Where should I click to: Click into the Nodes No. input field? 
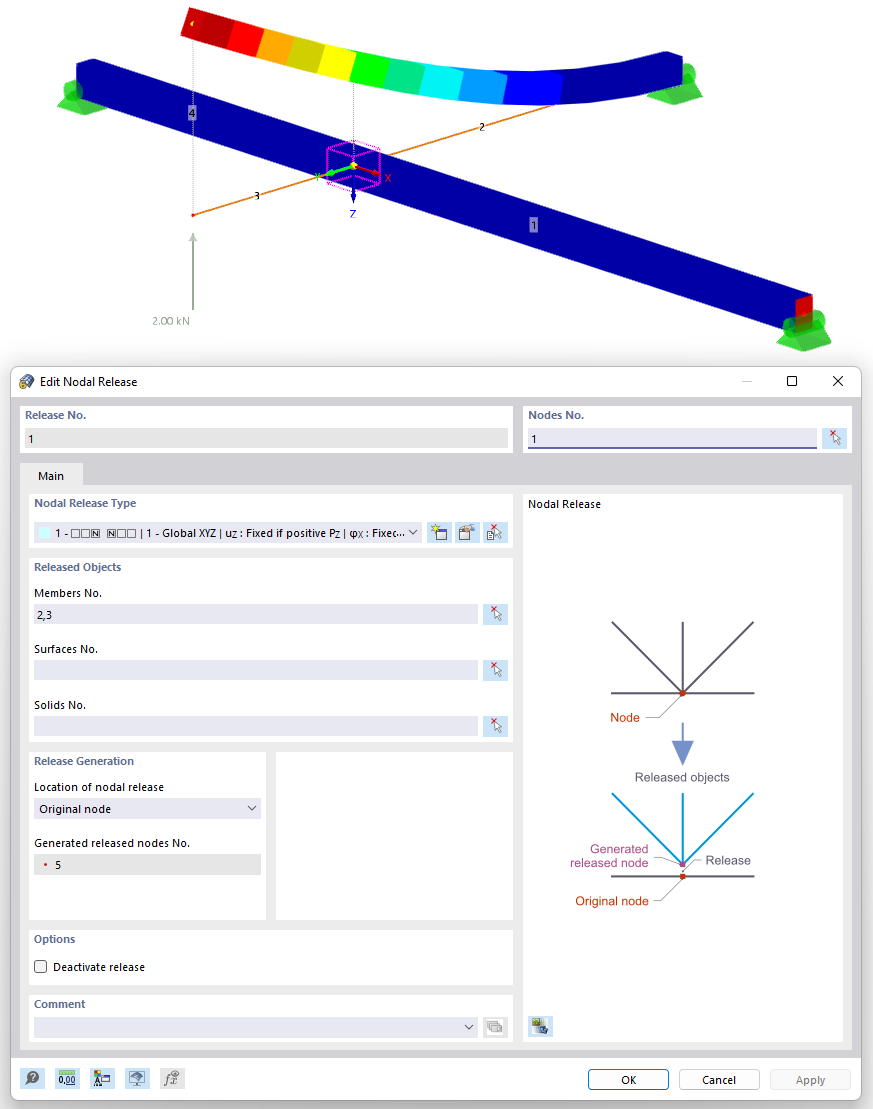(672, 439)
